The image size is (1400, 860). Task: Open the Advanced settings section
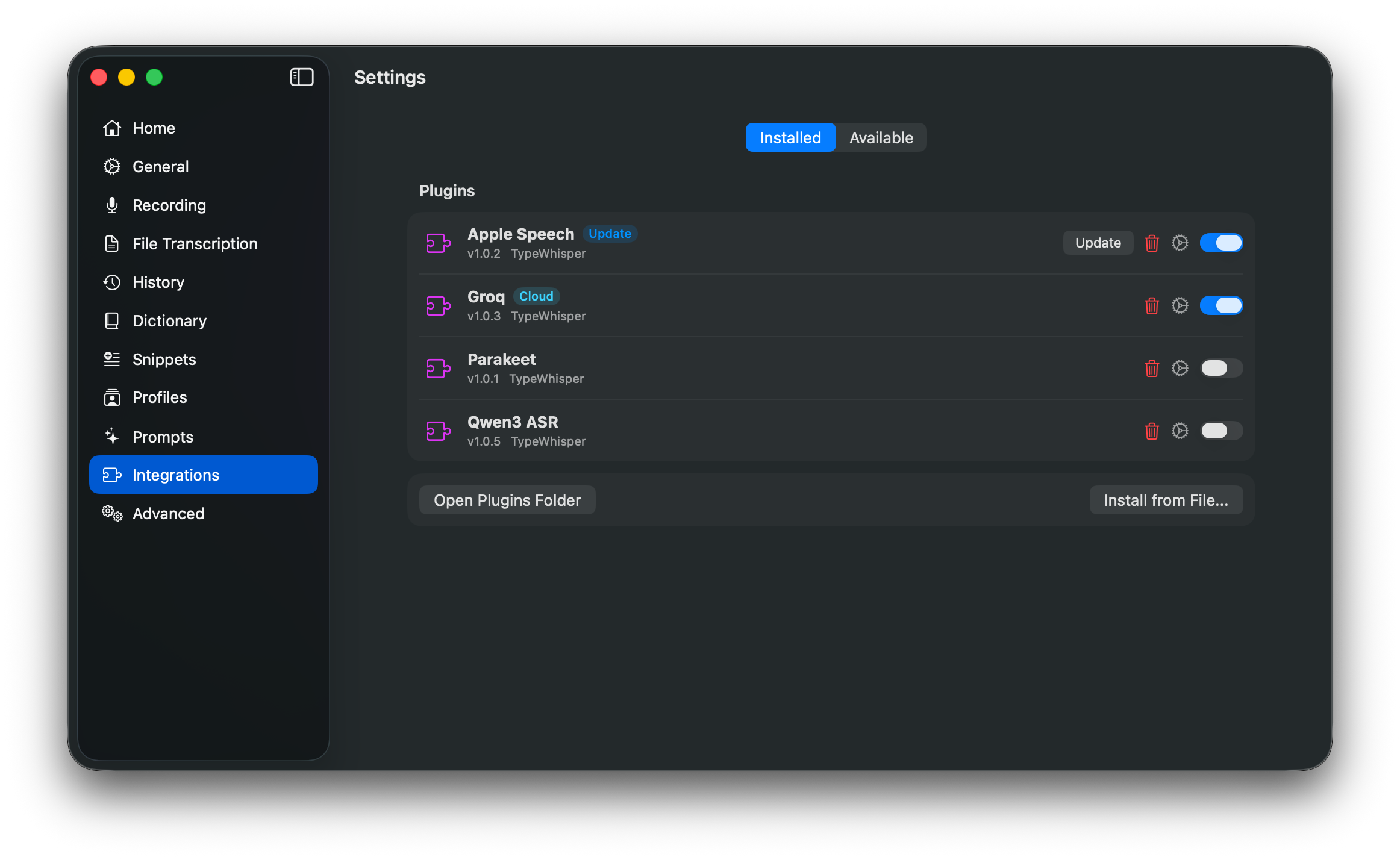click(168, 513)
